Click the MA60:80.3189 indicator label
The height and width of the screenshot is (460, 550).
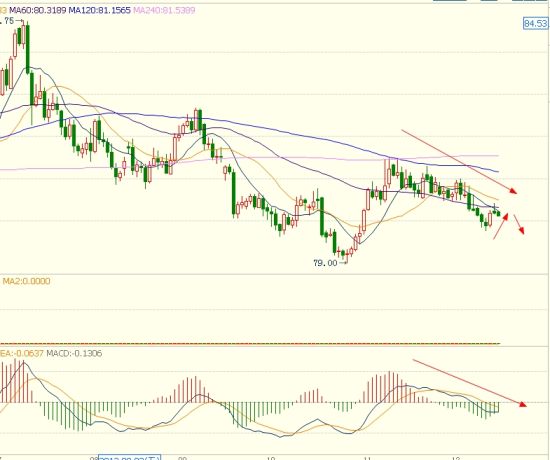(38, 10)
